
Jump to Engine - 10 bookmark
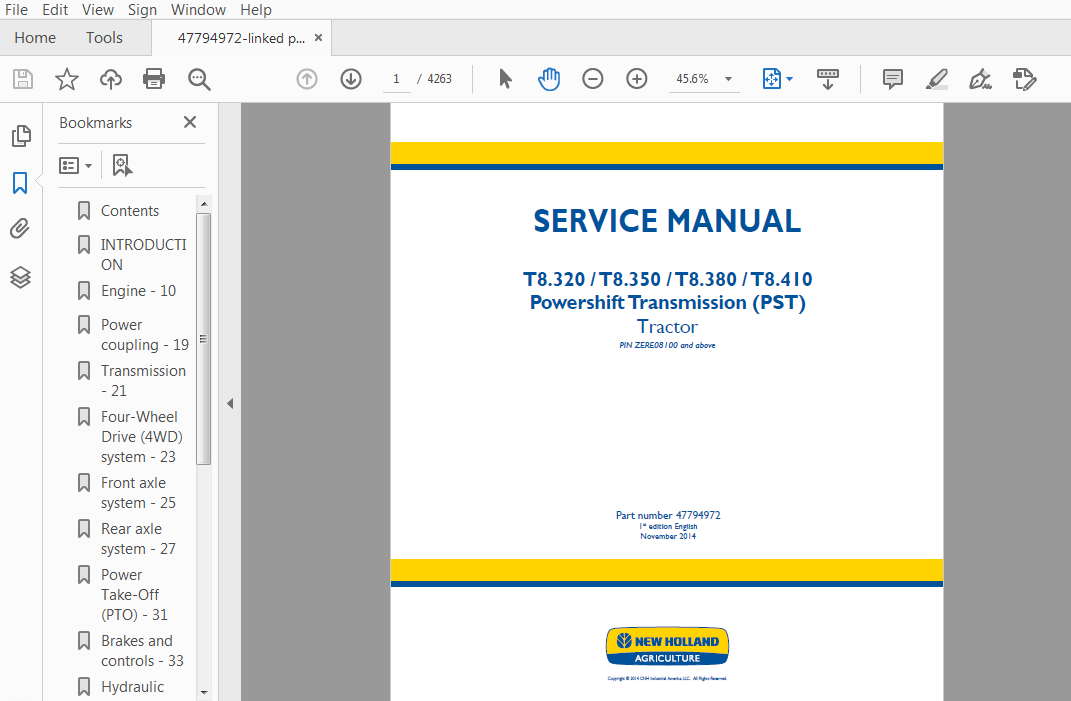138,291
